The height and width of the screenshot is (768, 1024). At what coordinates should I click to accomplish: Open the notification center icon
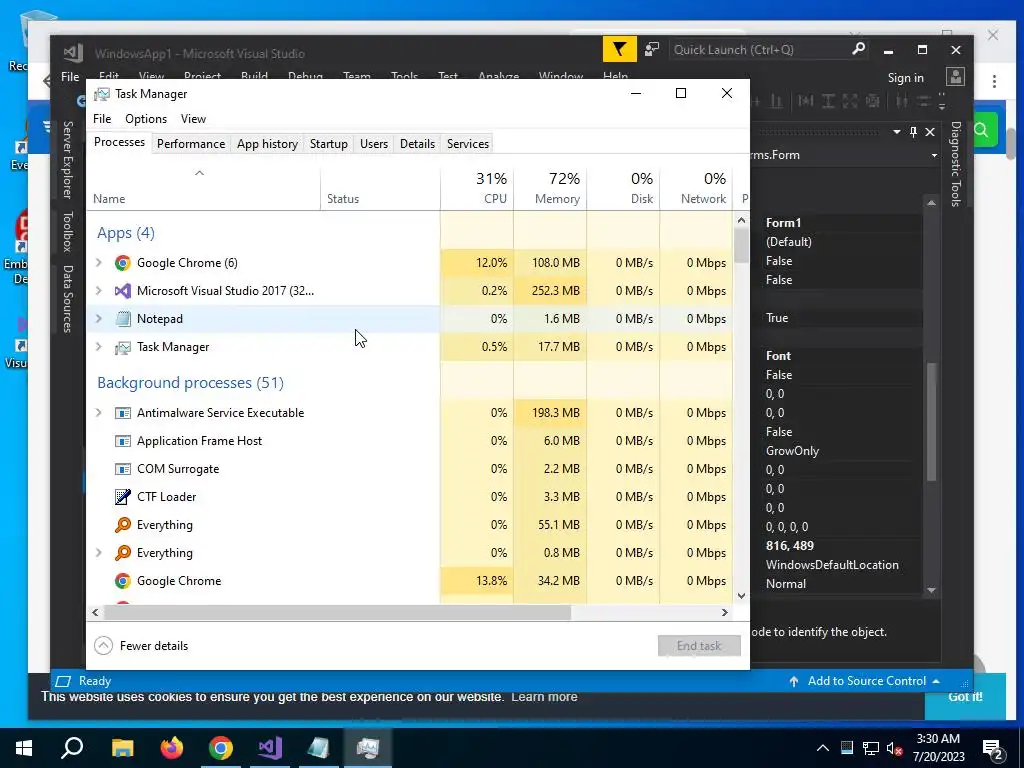click(993, 749)
